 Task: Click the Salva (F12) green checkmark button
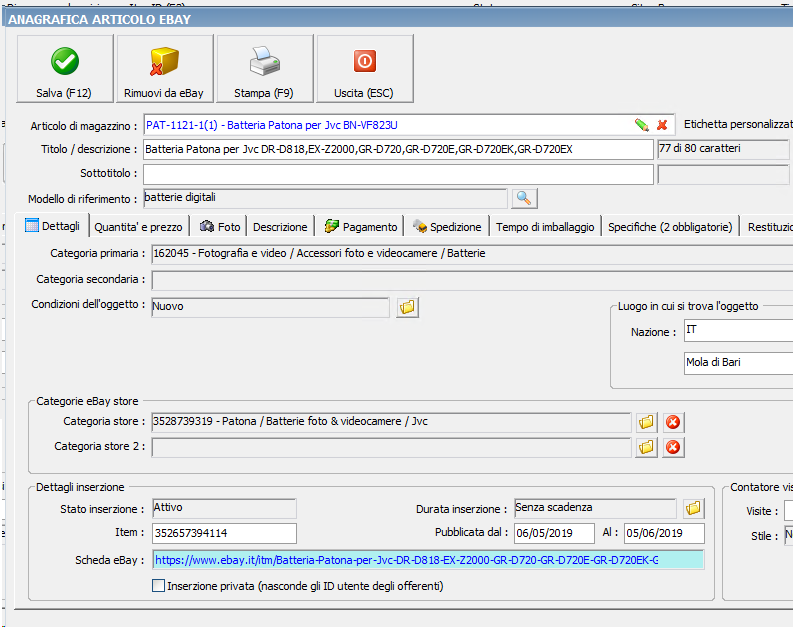click(x=65, y=69)
